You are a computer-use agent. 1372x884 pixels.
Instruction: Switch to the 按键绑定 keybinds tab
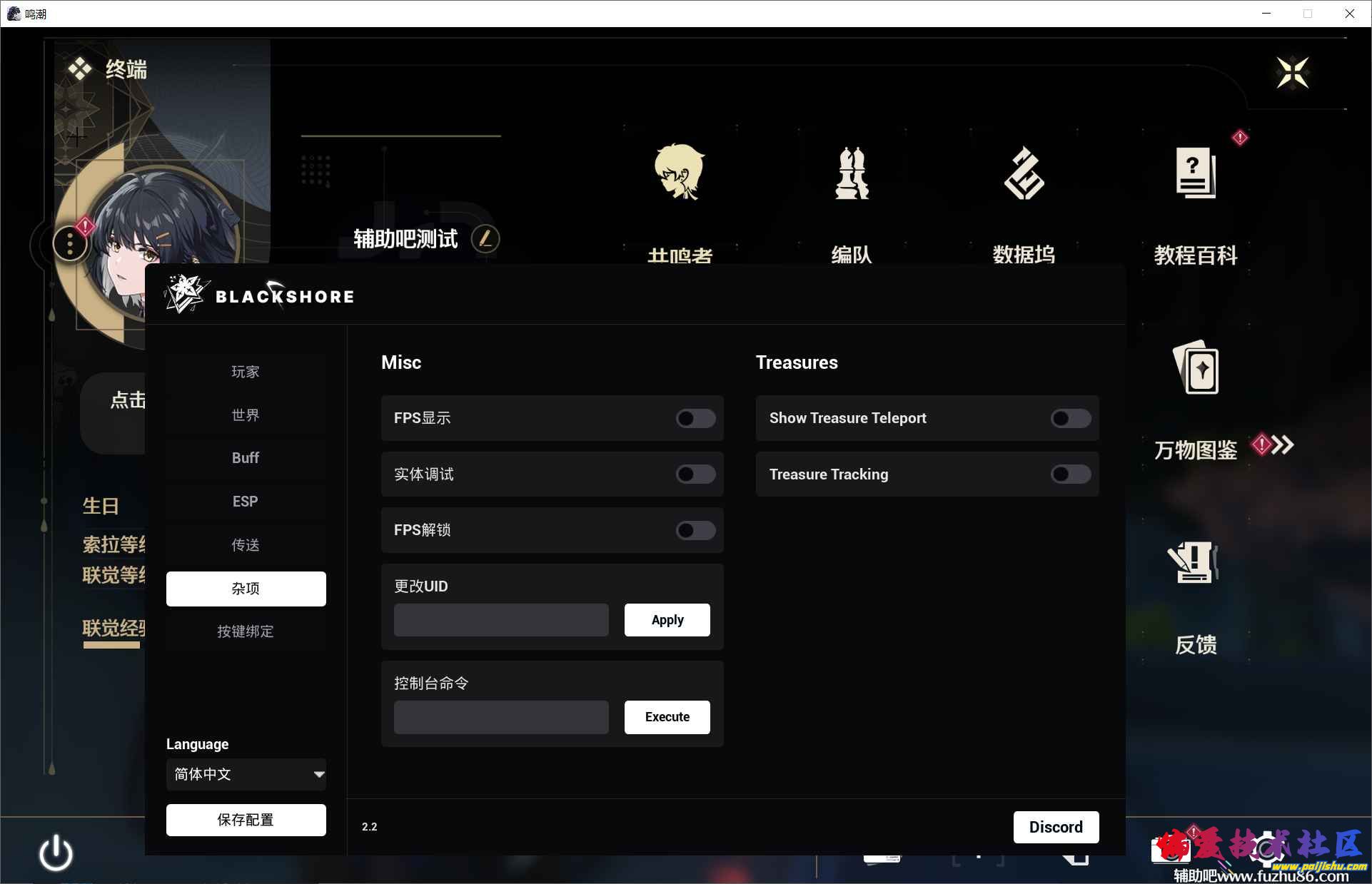tap(245, 631)
